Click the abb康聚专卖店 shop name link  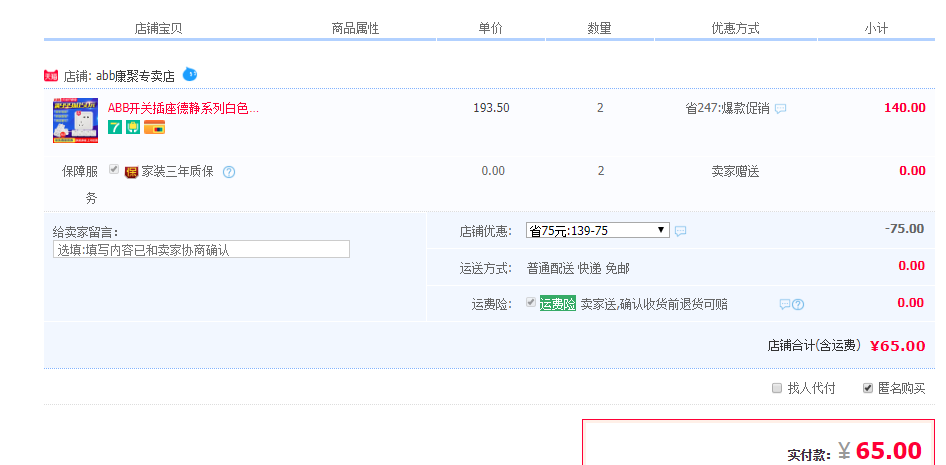[135, 77]
